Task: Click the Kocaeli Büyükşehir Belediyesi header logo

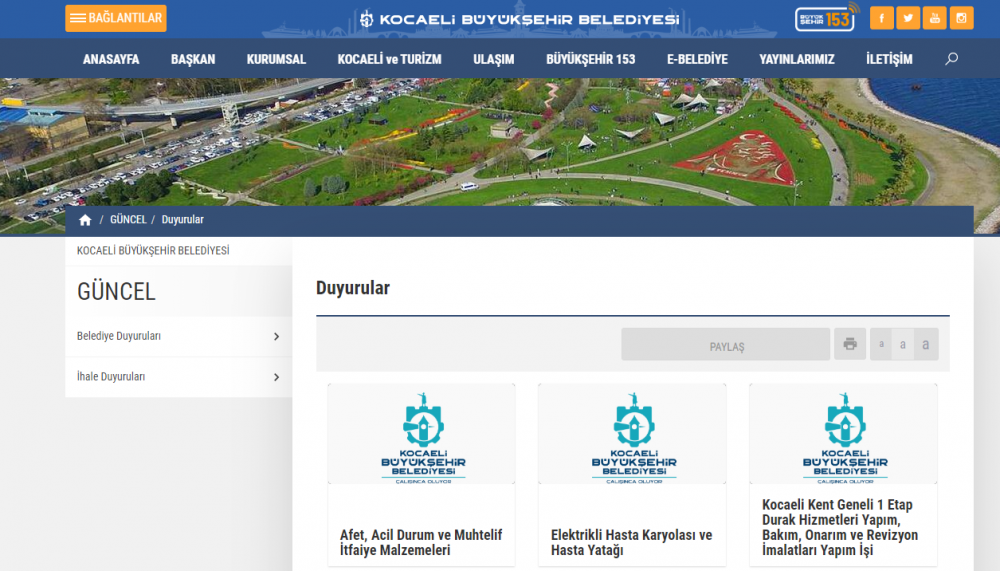Action: tap(519, 19)
